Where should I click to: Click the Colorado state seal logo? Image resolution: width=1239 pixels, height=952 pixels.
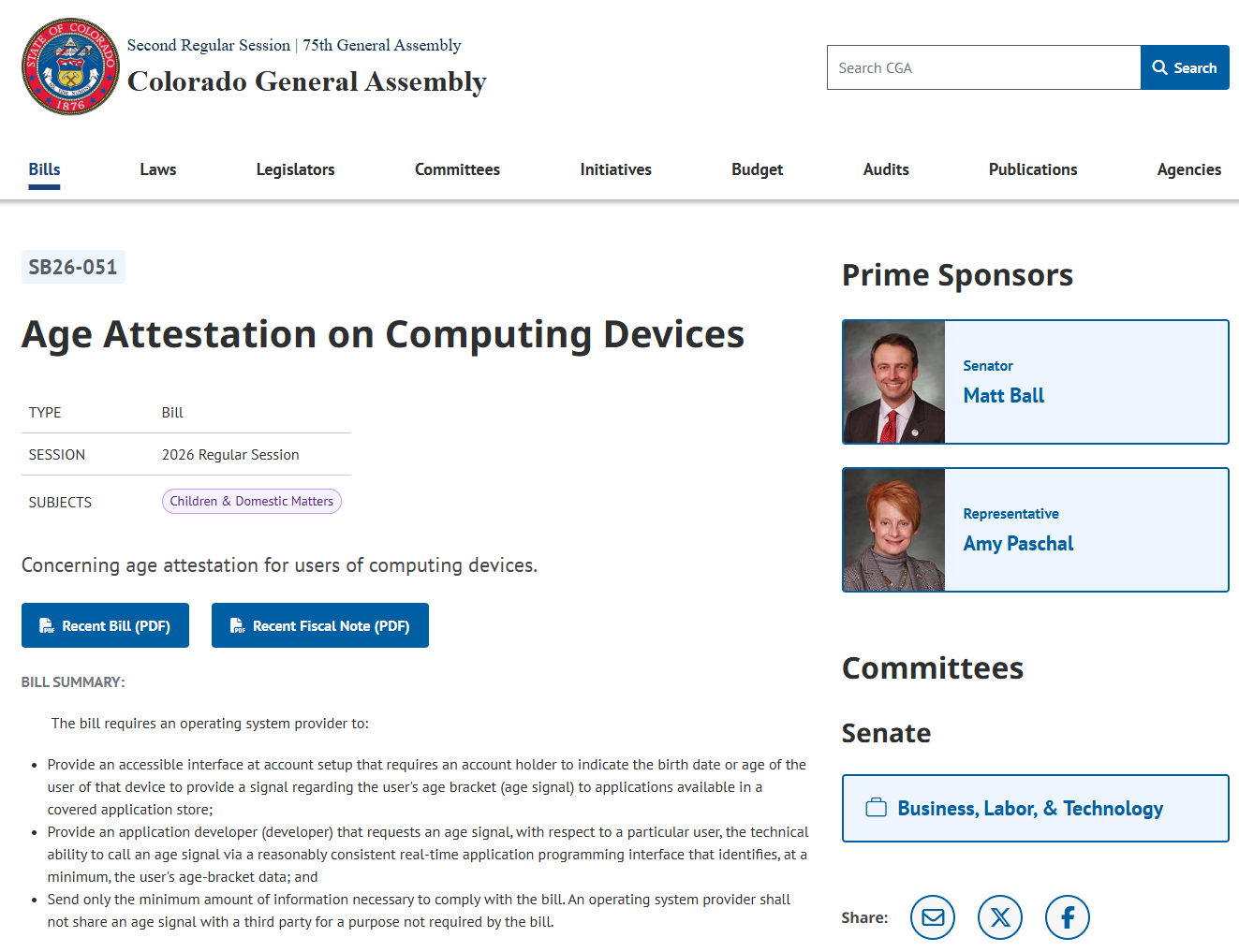pyautogui.click(x=70, y=66)
